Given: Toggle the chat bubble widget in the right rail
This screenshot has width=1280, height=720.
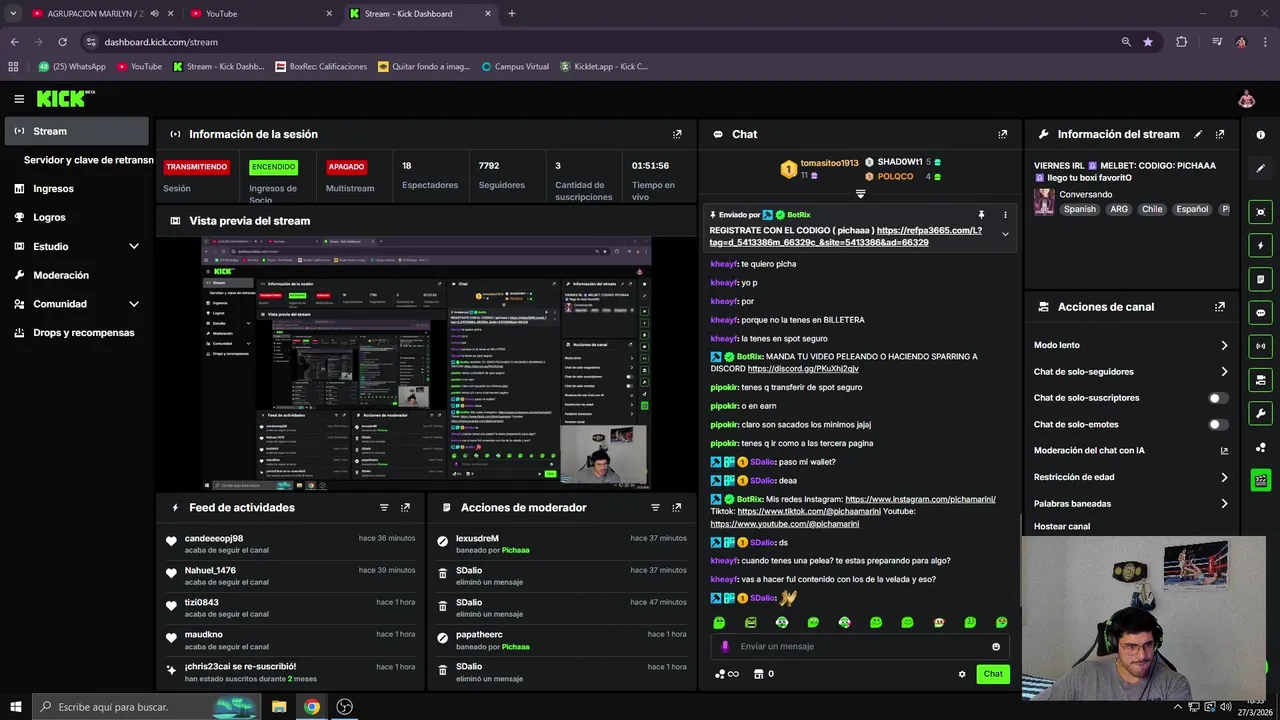Looking at the screenshot, I should pos(1260,313).
